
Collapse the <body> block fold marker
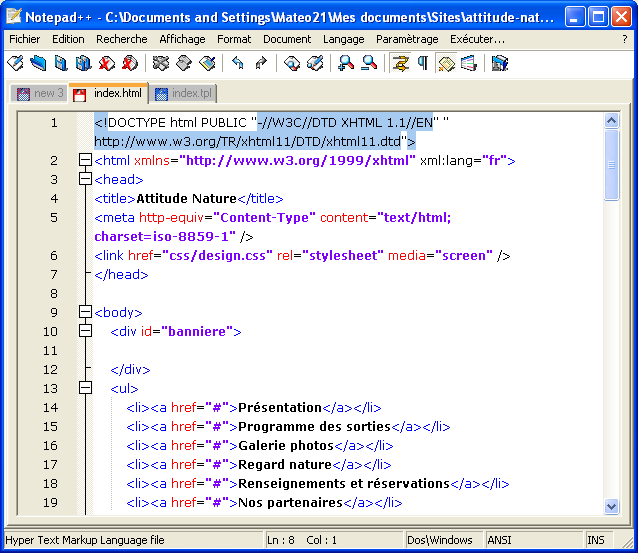click(x=85, y=312)
